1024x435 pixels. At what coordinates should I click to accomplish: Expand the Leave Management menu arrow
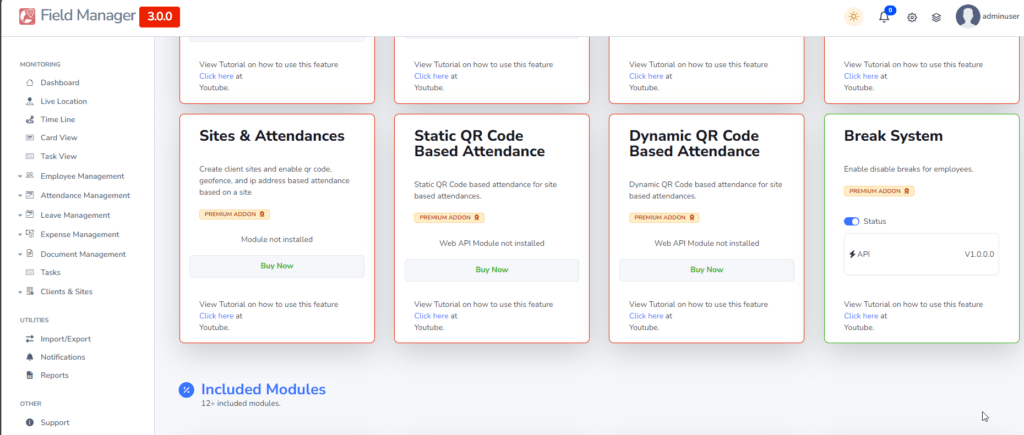click(21, 215)
